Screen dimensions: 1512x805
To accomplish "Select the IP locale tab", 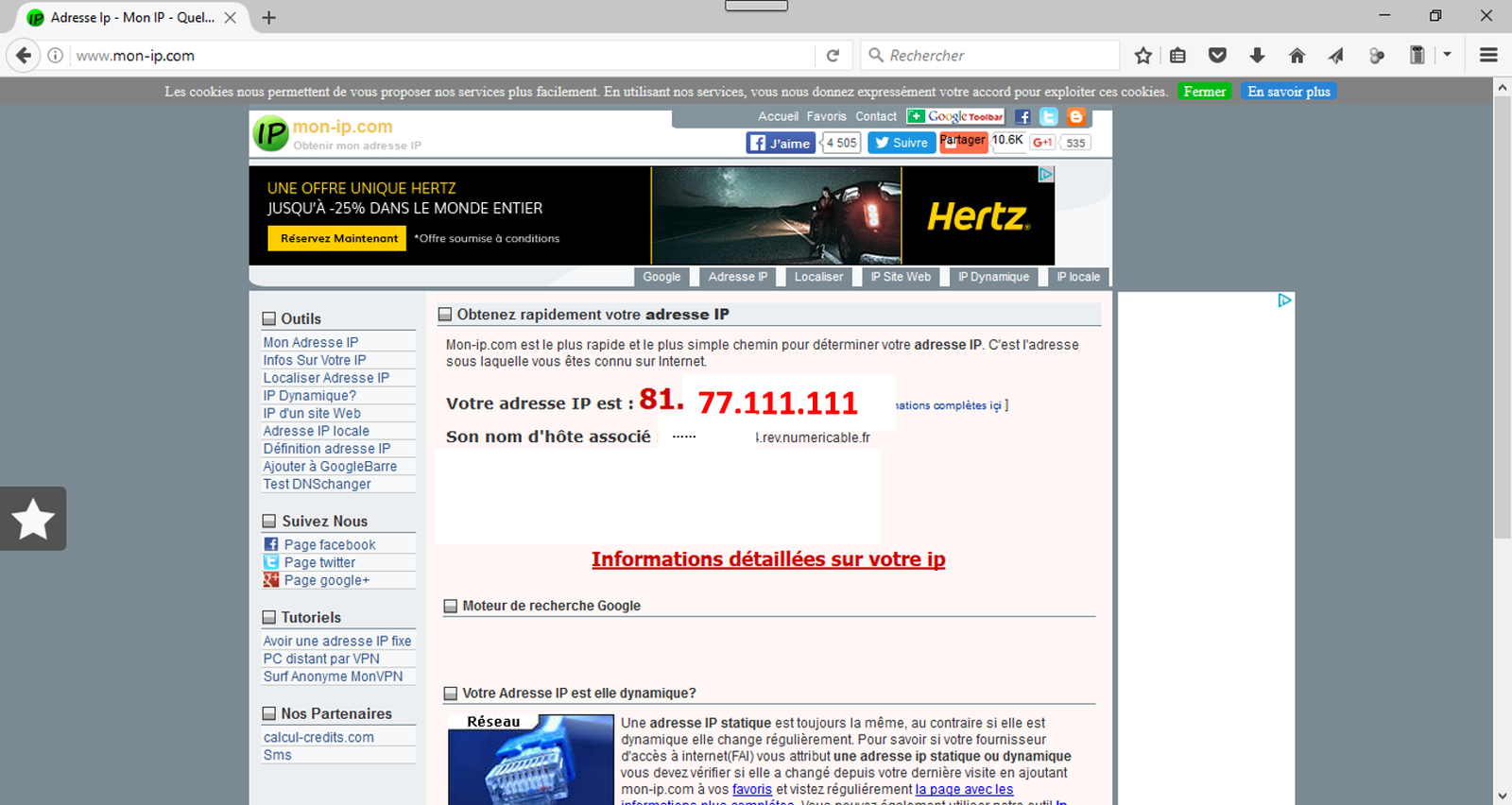I will pyautogui.click(x=1077, y=277).
